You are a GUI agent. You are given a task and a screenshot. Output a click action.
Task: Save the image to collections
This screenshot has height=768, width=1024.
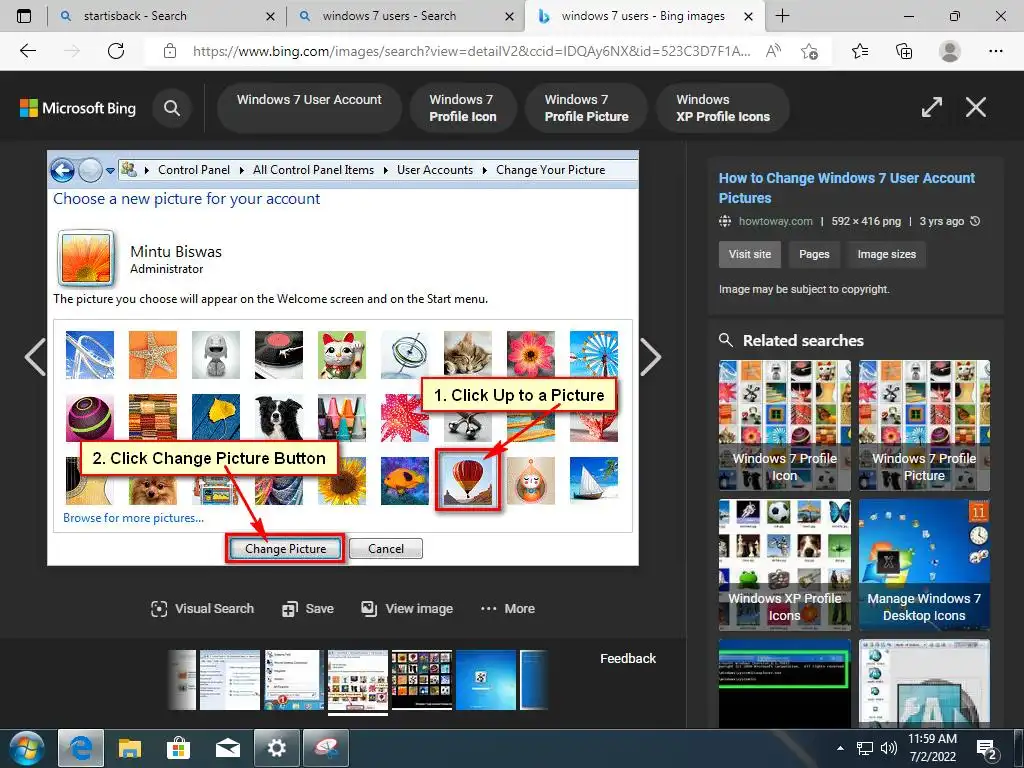[308, 609]
